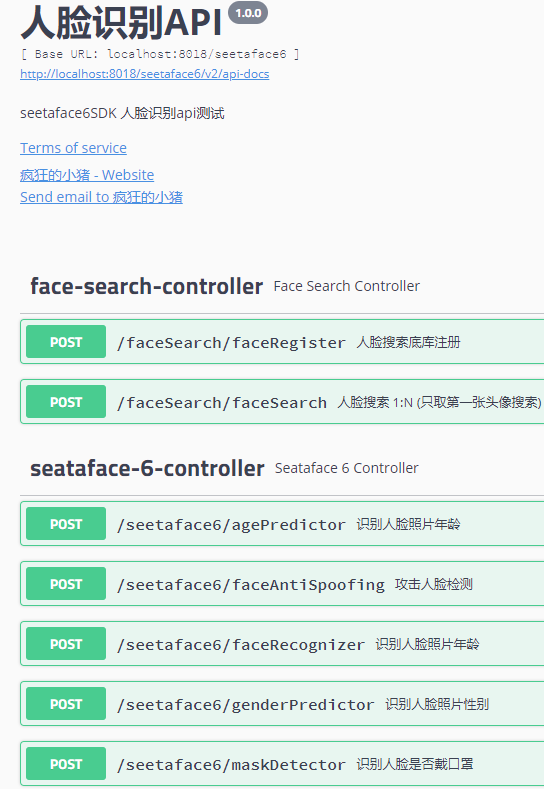Click POST badge for genderPredictor

66,703
